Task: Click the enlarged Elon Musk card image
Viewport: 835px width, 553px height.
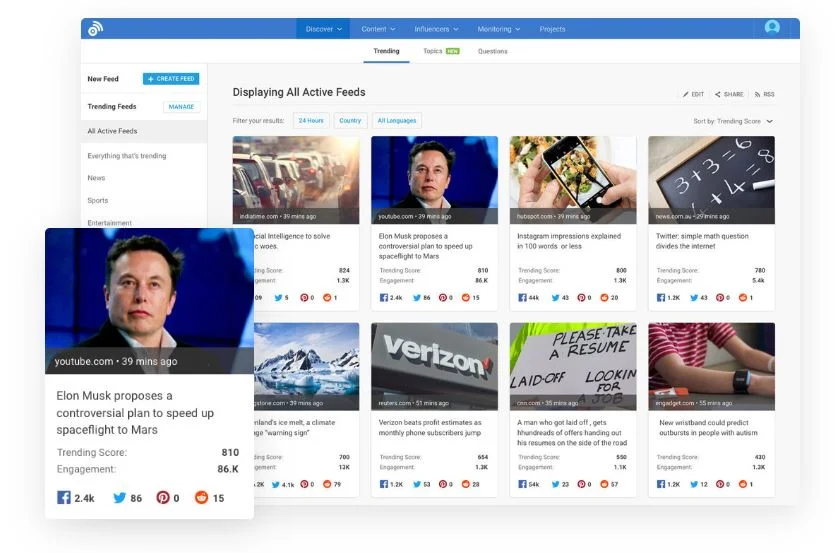Action: [x=149, y=300]
